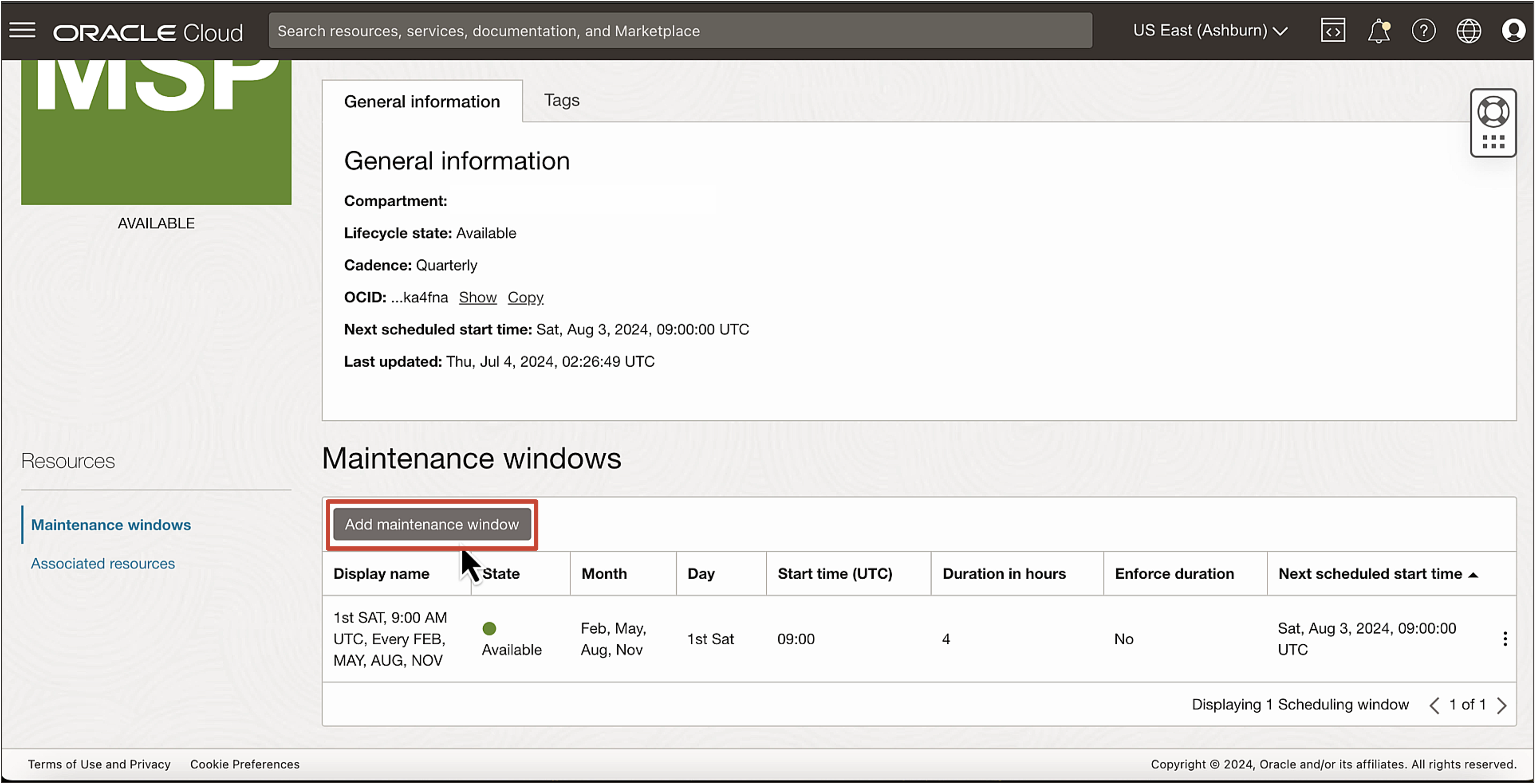
Task: Click the search resources input field
Action: (679, 30)
